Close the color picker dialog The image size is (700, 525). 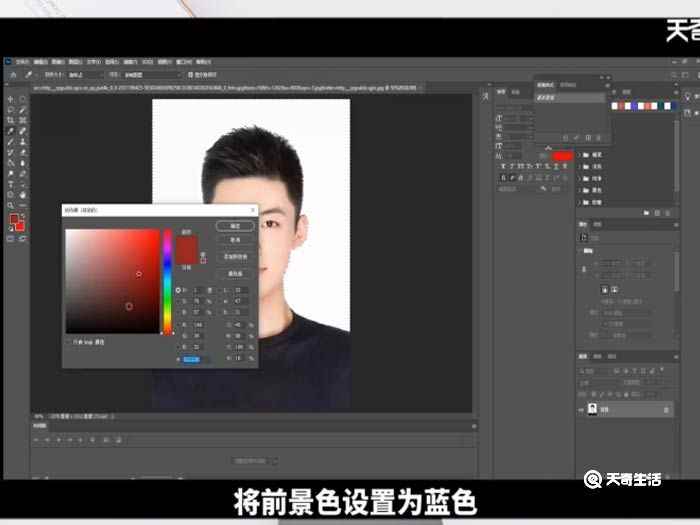[253, 210]
